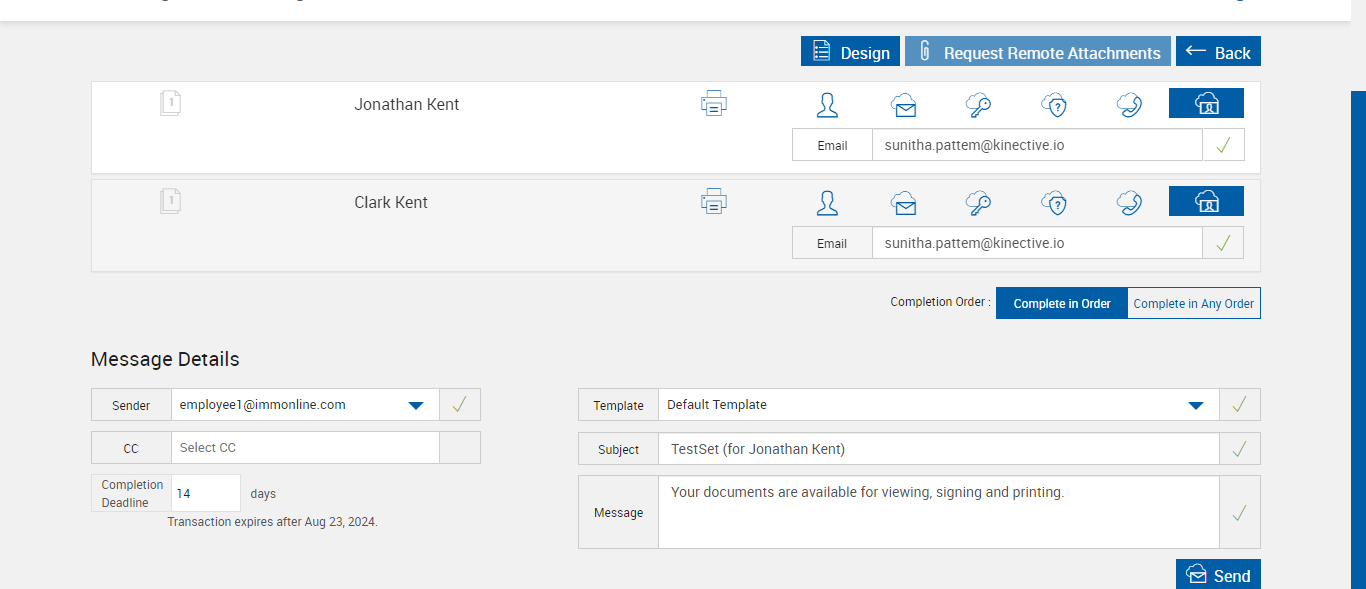The width and height of the screenshot is (1366, 589).
Task: Select the person icon in Jonathan Kent's row
Action: pos(827,105)
